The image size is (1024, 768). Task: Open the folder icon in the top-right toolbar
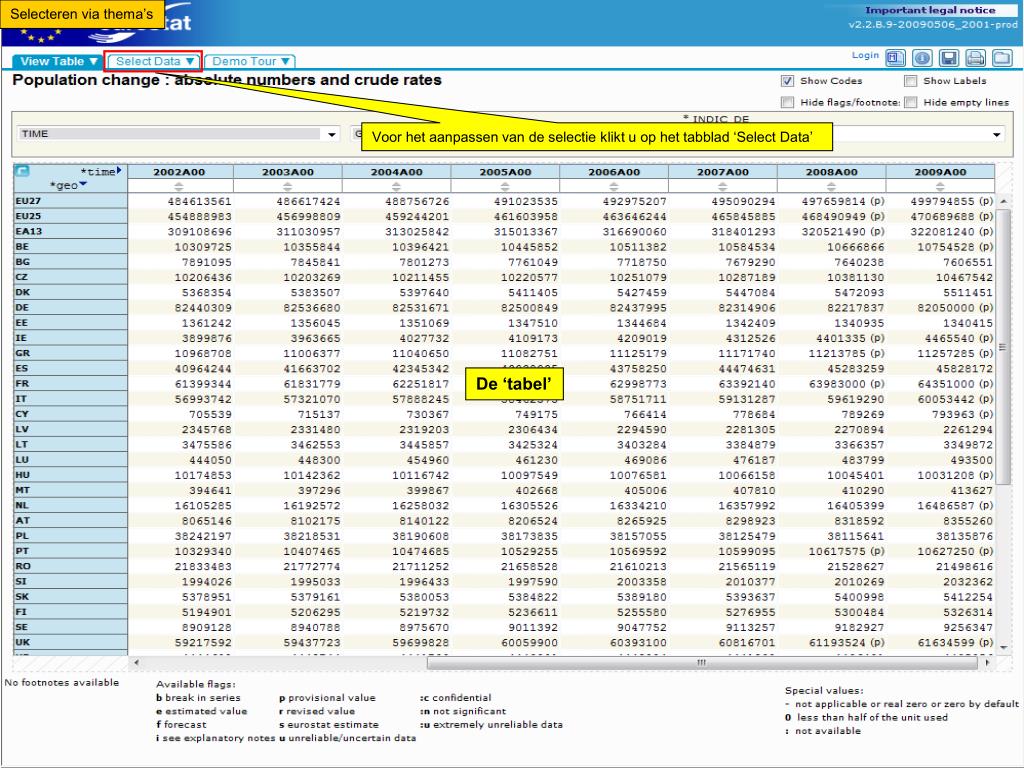[1001, 58]
